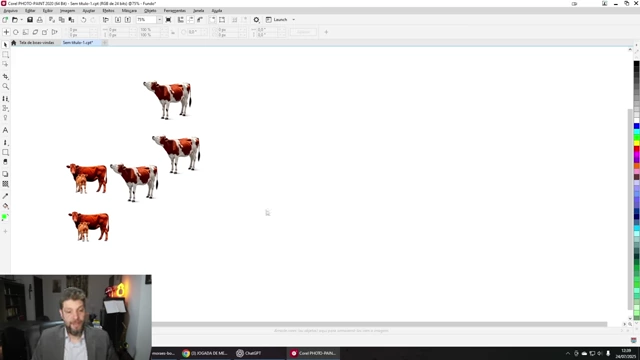
Task: Select the Crop tool in toolbox
Action: [x=5, y=76]
